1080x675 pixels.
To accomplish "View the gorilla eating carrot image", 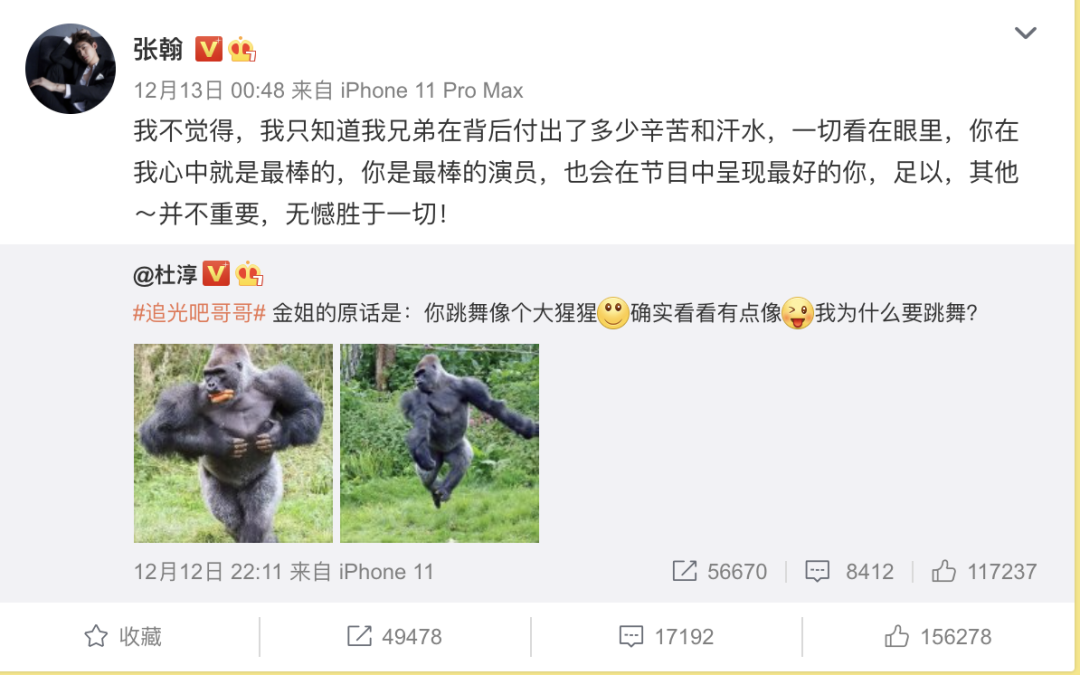I will tap(233, 444).
